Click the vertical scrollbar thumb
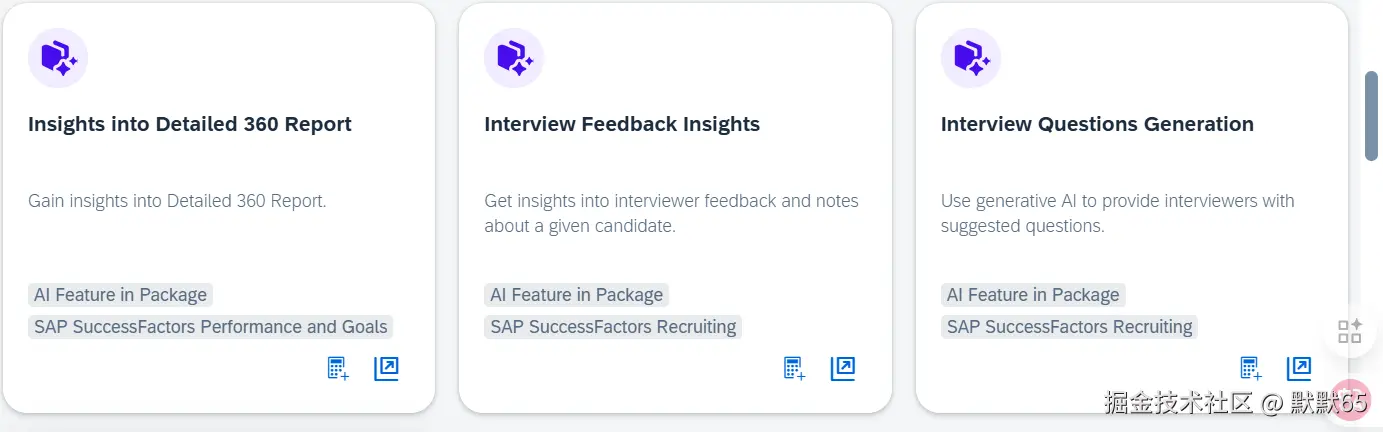Image resolution: width=1383 pixels, height=432 pixels. coord(1371,115)
